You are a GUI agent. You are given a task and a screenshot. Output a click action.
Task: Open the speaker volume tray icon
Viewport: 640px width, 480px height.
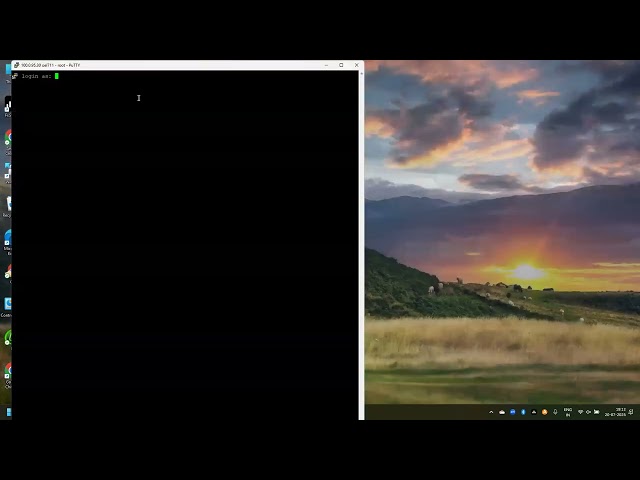(x=588, y=412)
